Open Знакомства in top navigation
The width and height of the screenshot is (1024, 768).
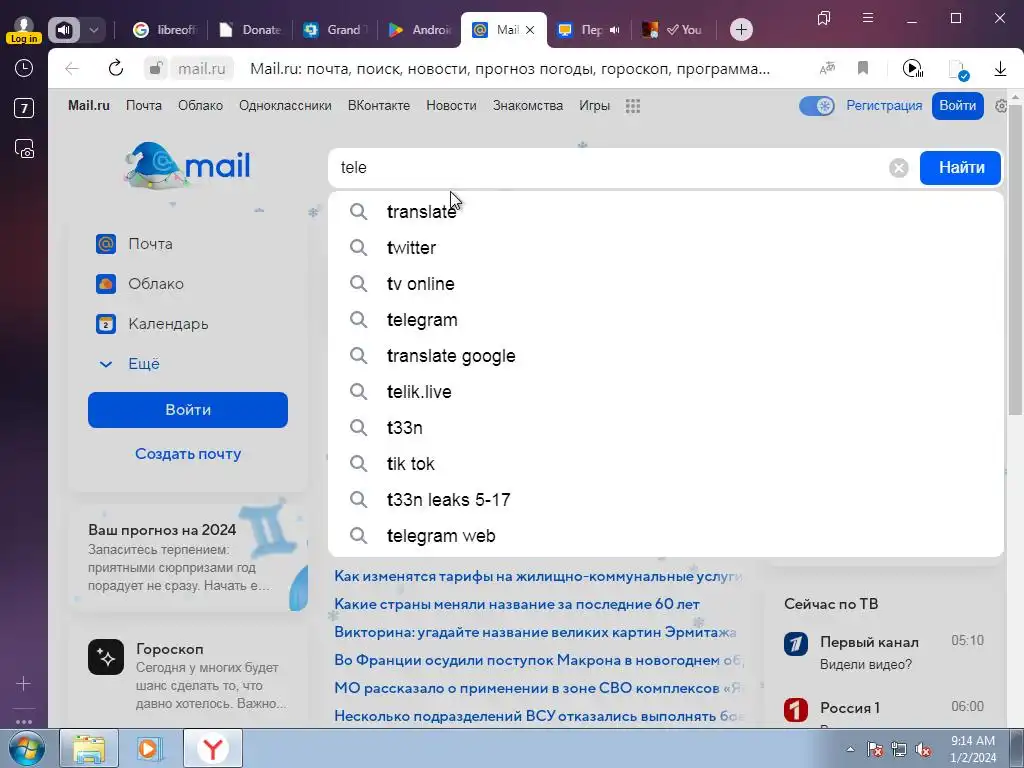528,106
